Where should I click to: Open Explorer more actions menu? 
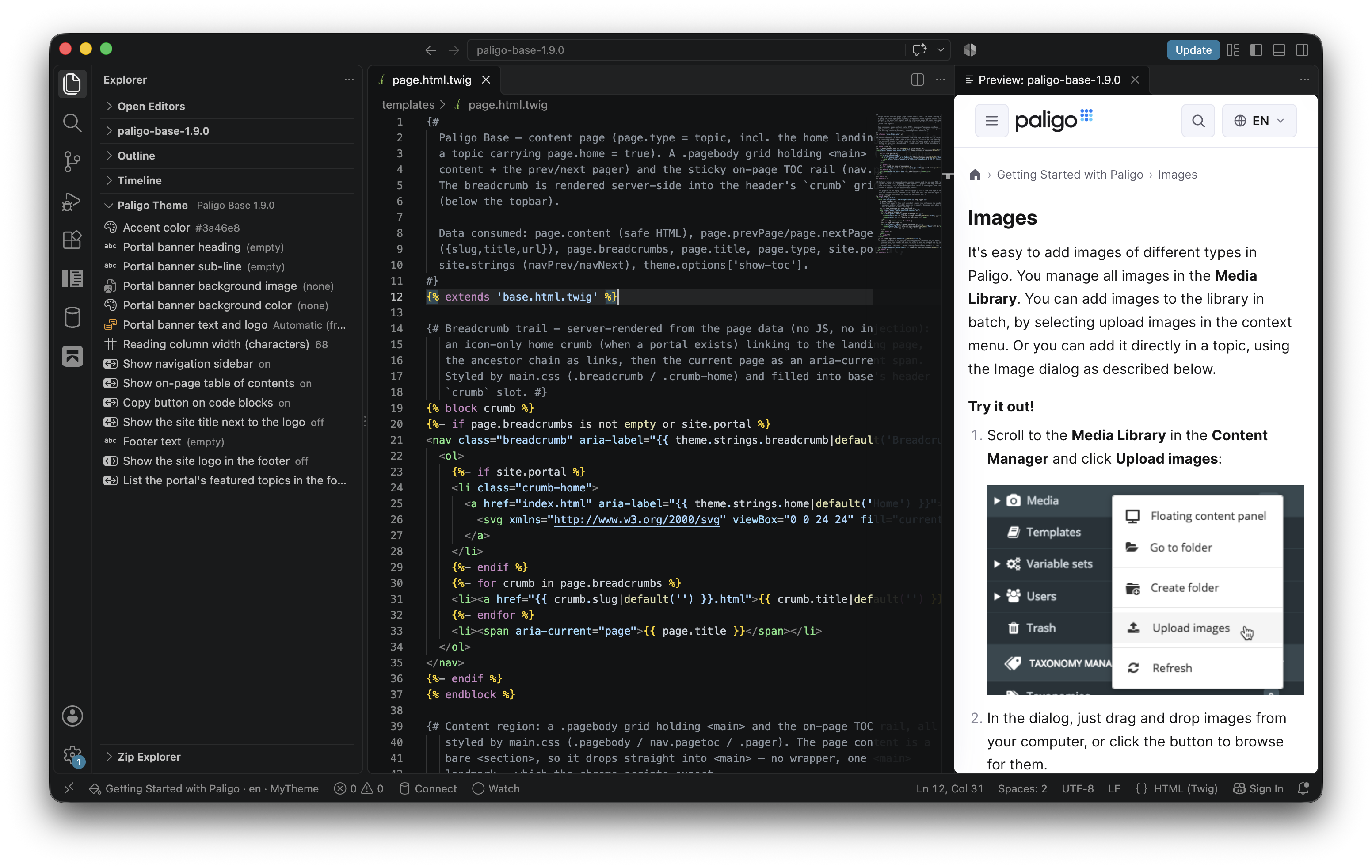349,80
